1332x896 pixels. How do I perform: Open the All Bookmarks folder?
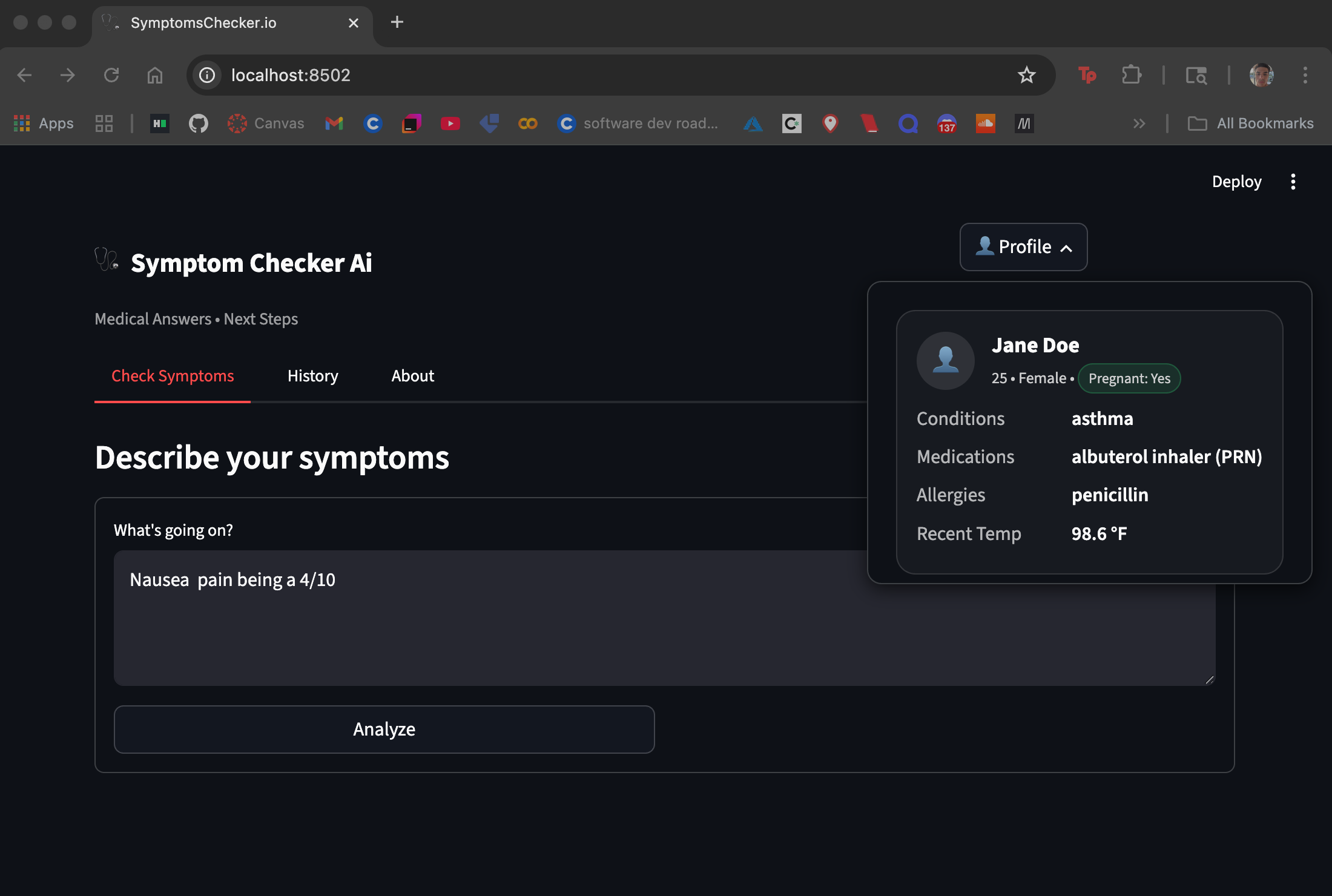click(x=1251, y=124)
